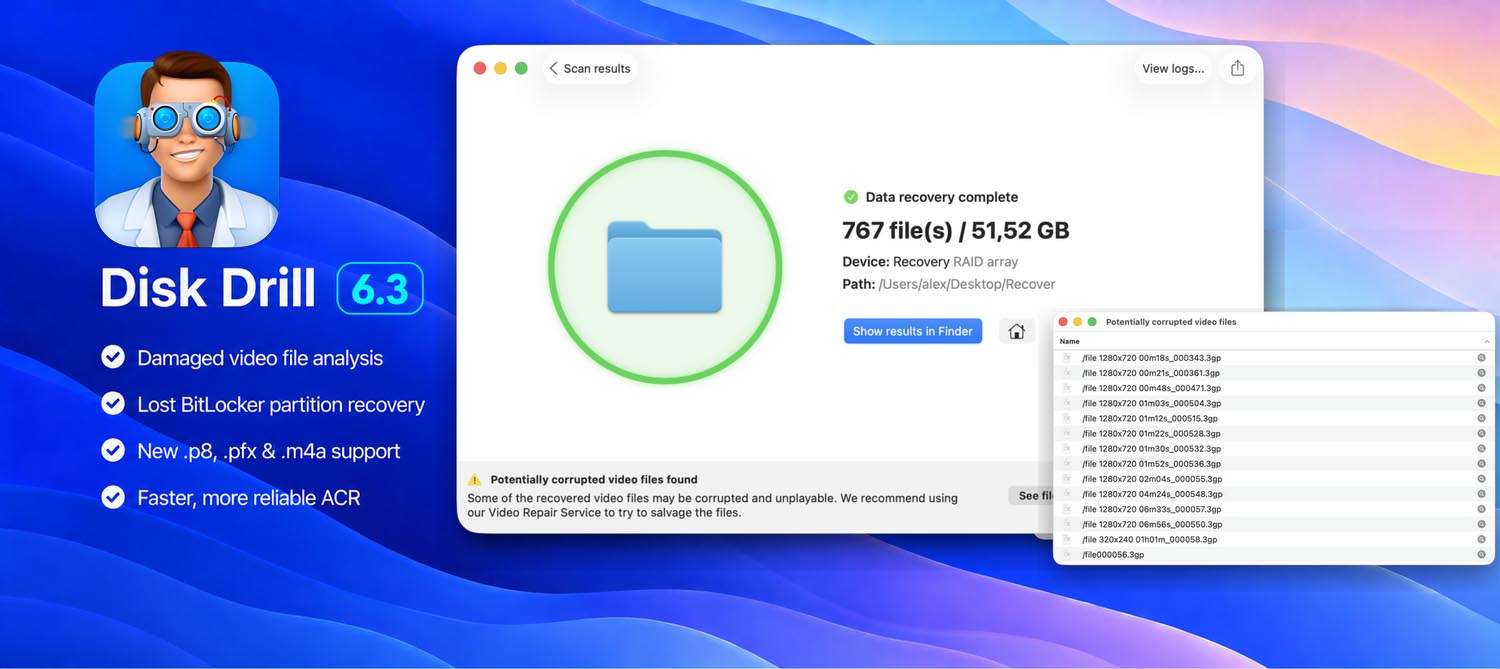Viewport: 1500px width, 669px height.
Task: Preview file 01m12s_000515.3gp with its magnifier icon
Action: pyautogui.click(x=1482, y=418)
